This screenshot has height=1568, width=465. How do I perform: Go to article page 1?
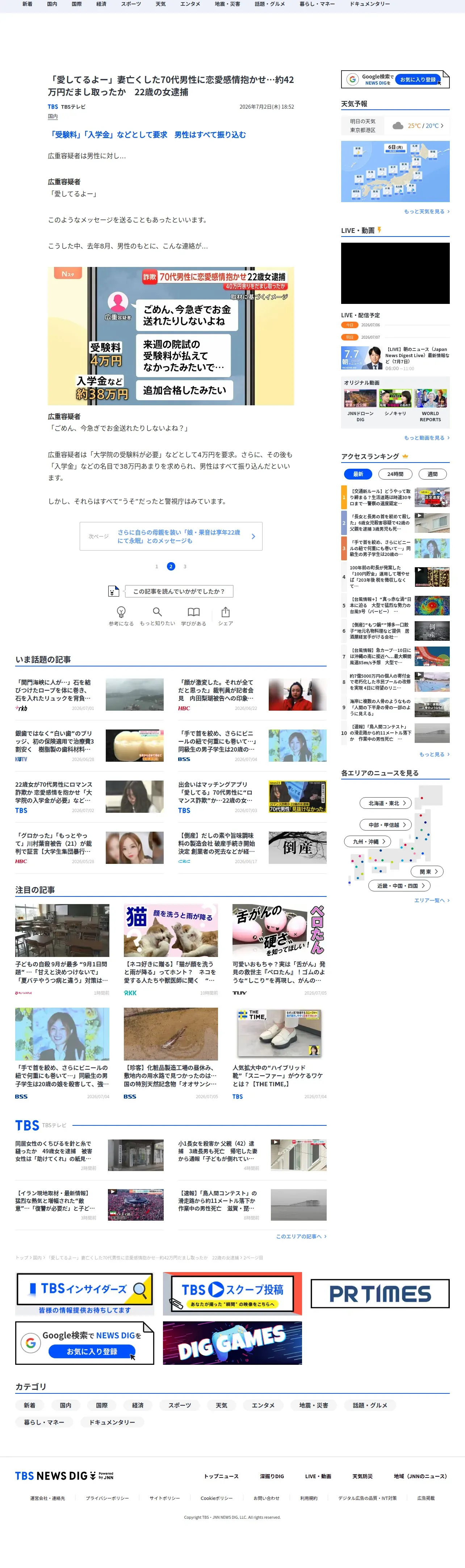pos(156,566)
